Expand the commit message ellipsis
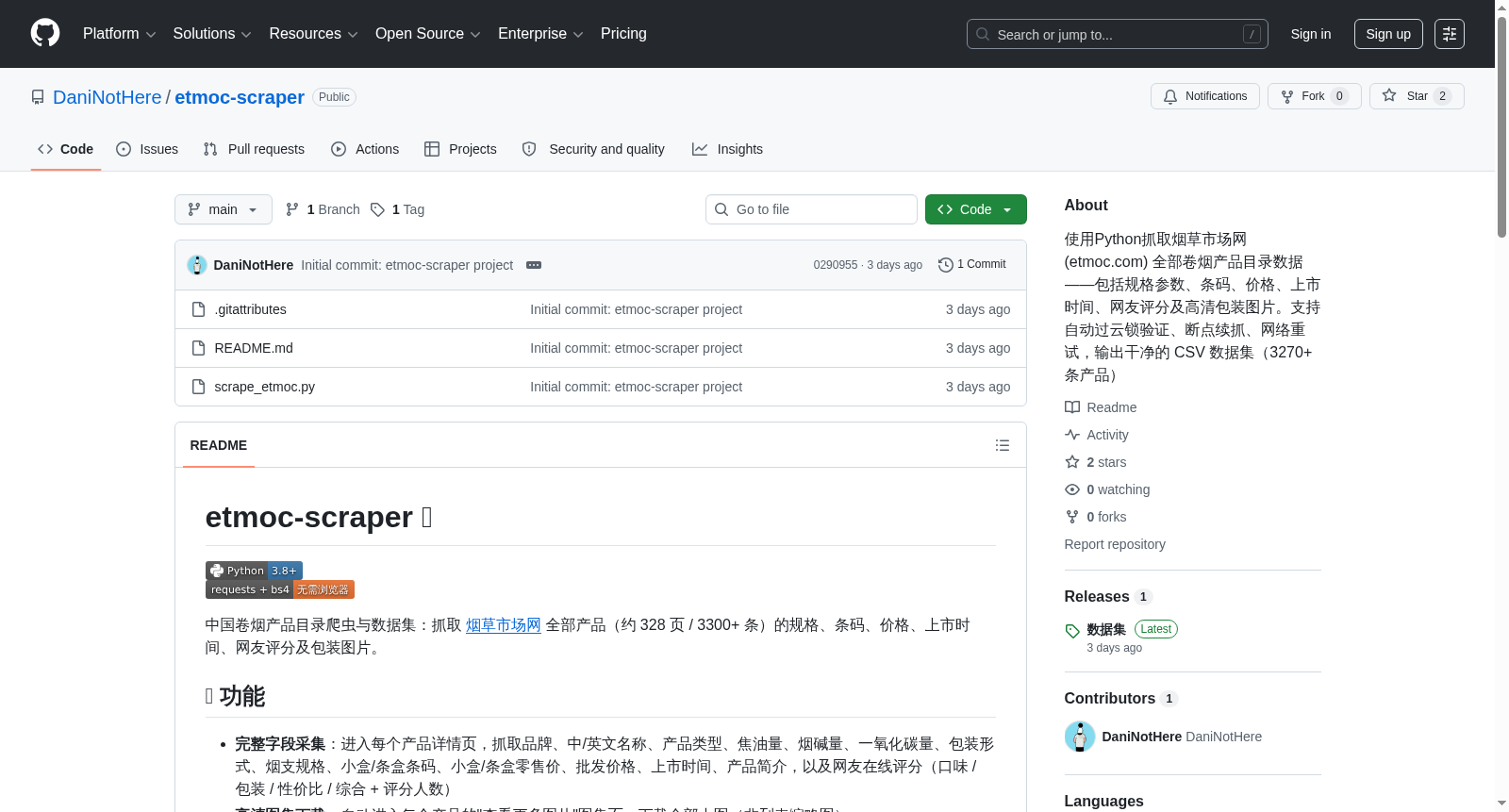Image resolution: width=1509 pixels, height=812 pixels. [x=534, y=265]
